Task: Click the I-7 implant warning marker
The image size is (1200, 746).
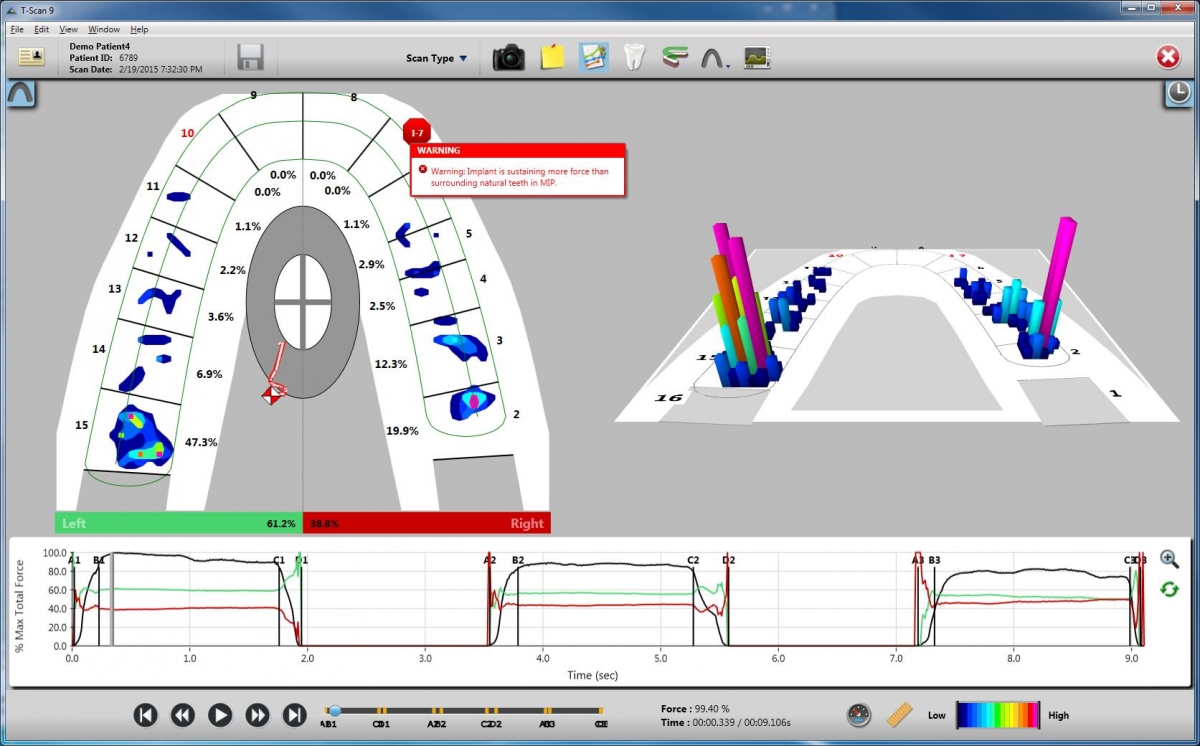Action: coord(417,131)
